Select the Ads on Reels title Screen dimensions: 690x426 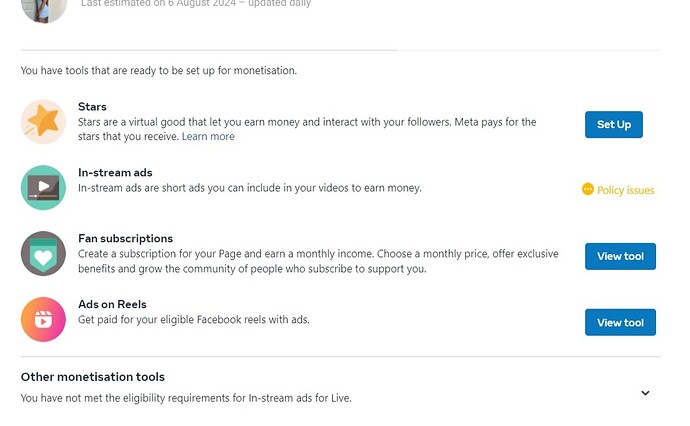click(x=112, y=305)
